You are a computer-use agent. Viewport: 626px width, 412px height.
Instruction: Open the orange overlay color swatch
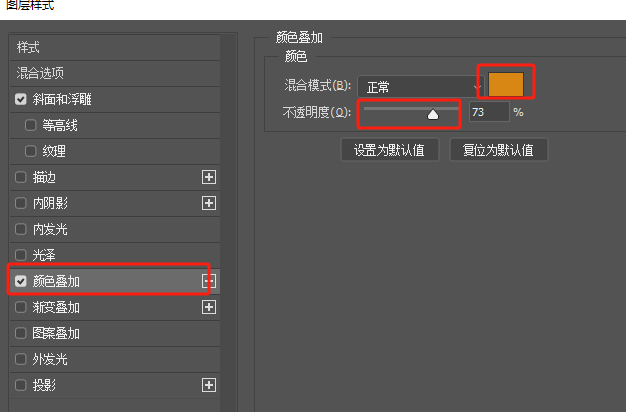(x=506, y=84)
